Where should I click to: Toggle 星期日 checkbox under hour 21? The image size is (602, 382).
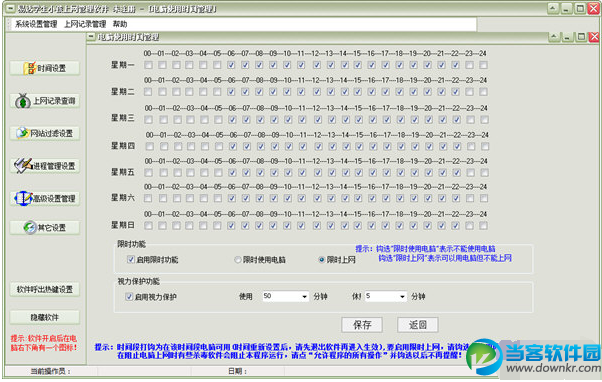442,225
